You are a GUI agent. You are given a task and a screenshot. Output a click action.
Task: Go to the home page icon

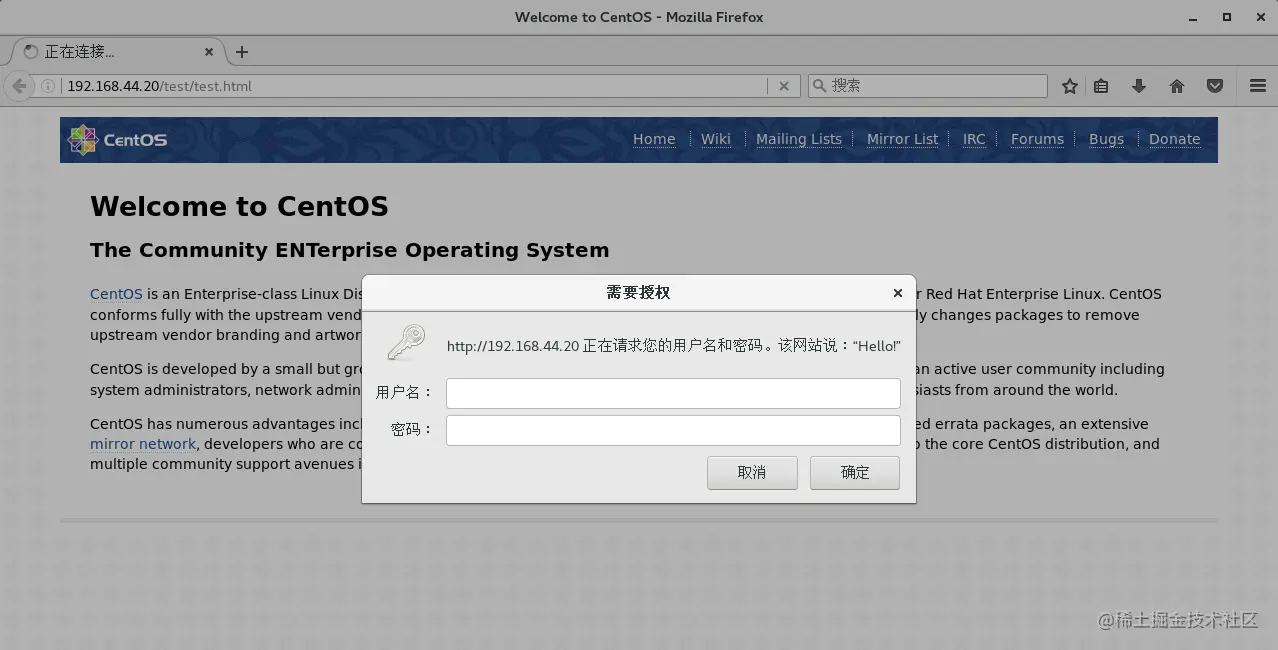click(1177, 86)
